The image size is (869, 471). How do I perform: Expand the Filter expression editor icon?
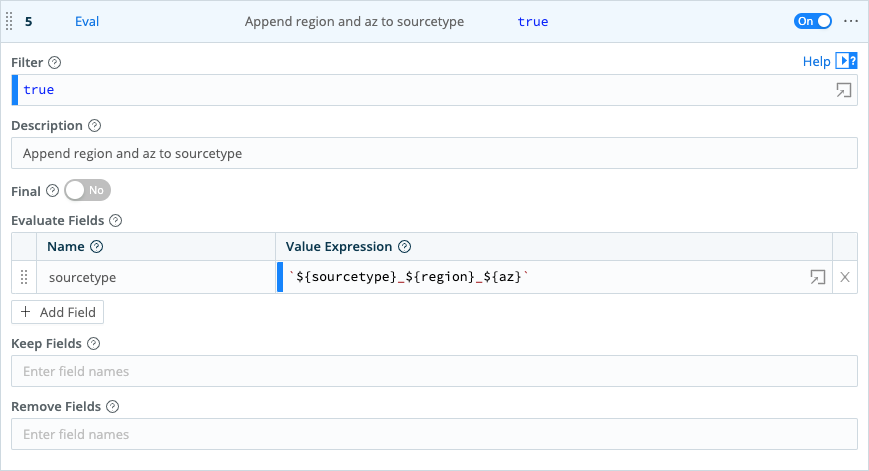844,90
